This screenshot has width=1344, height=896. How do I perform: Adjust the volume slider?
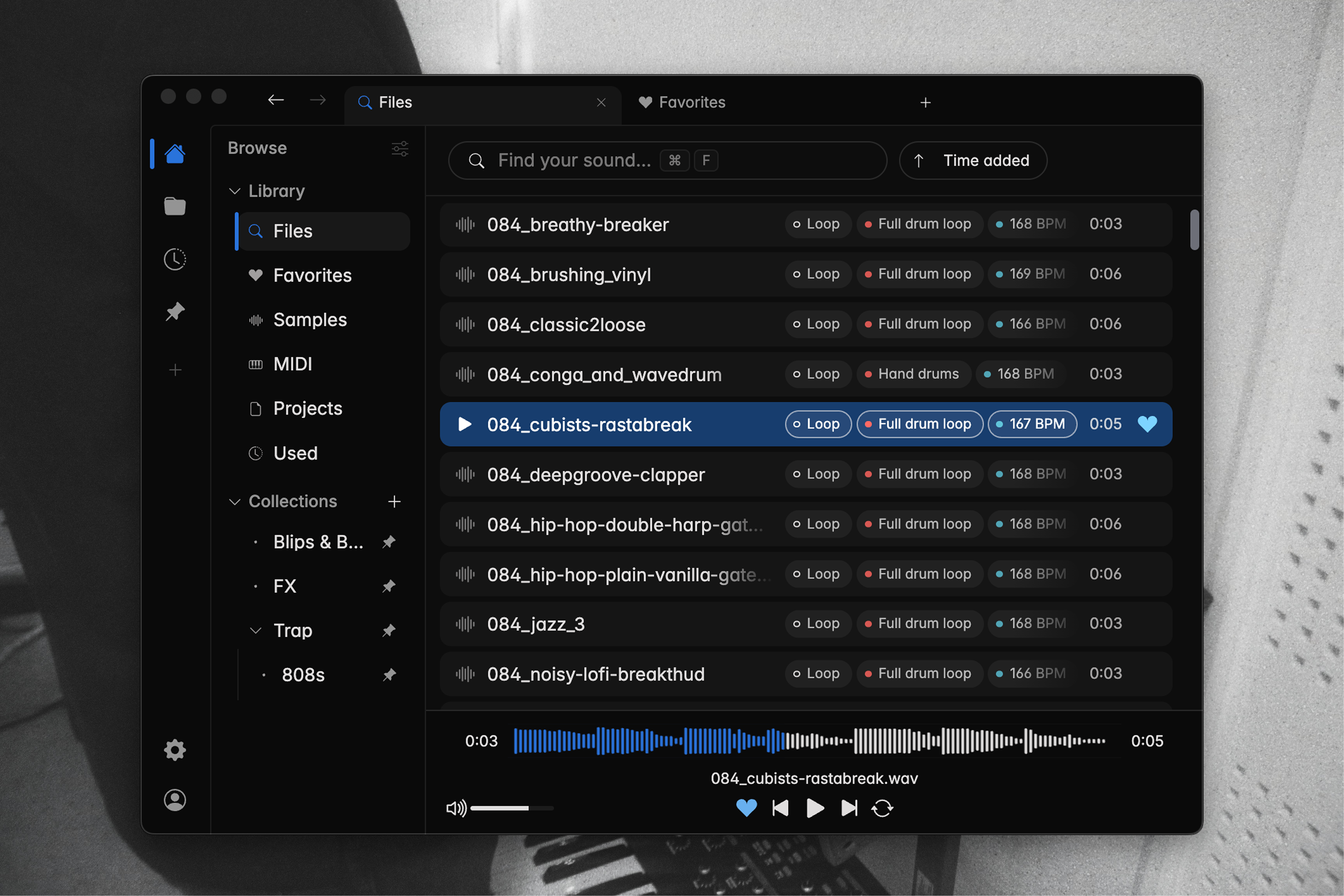click(511, 808)
